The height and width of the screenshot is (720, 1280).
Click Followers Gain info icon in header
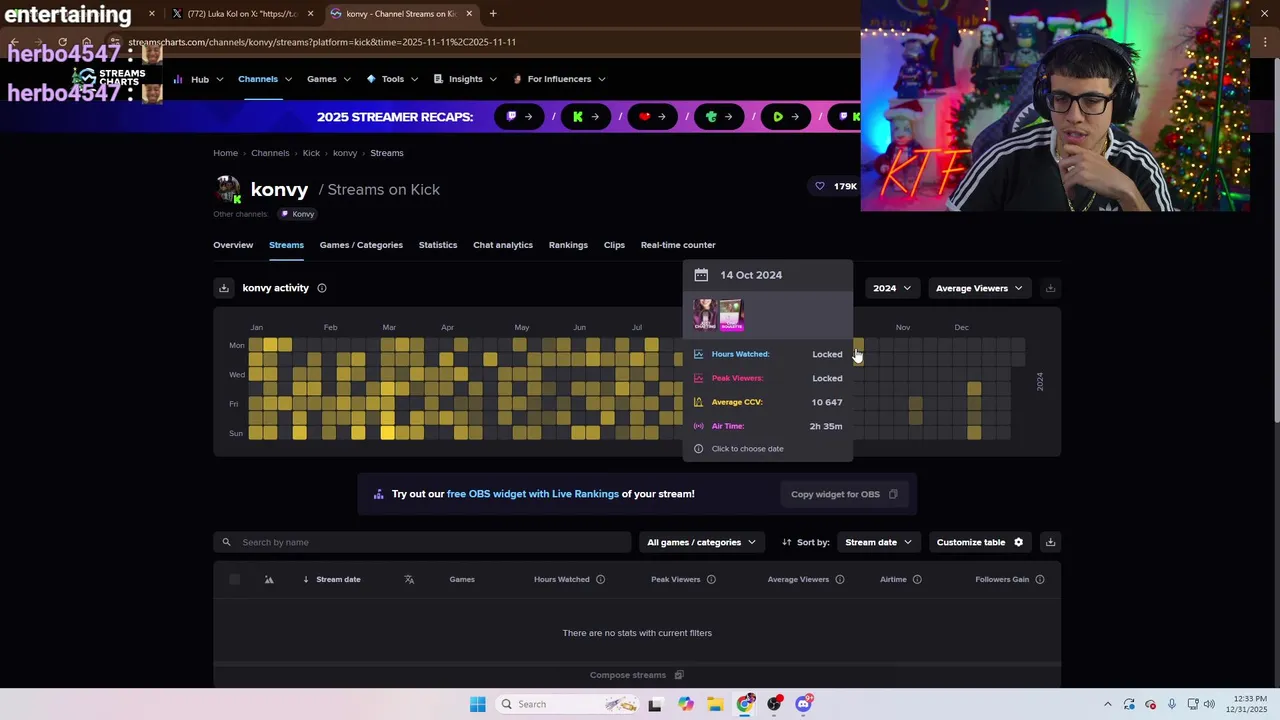pos(1040,579)
